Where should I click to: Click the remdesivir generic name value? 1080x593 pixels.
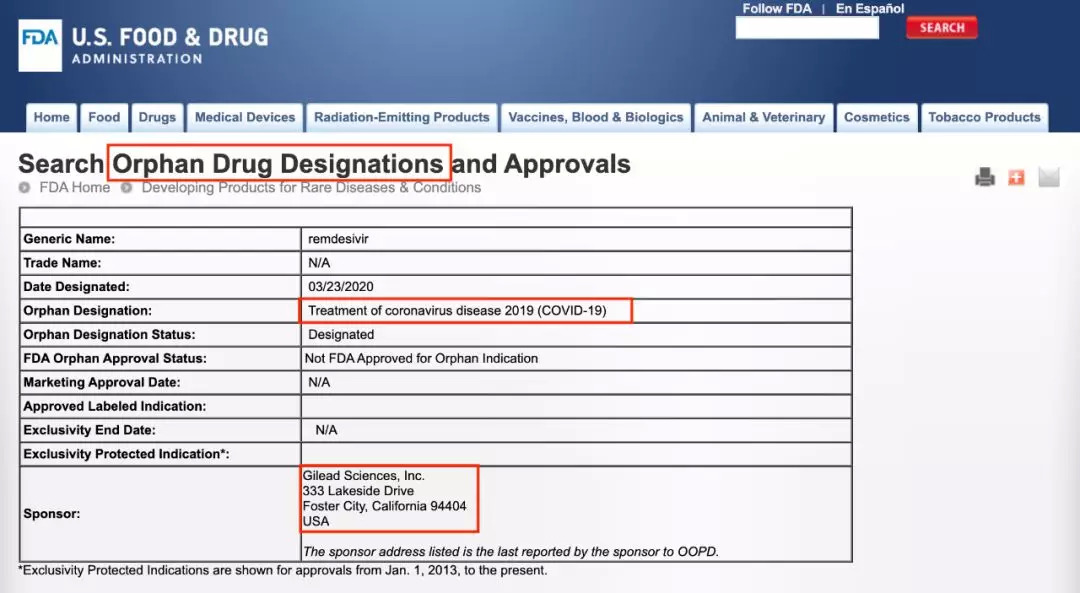338,239
